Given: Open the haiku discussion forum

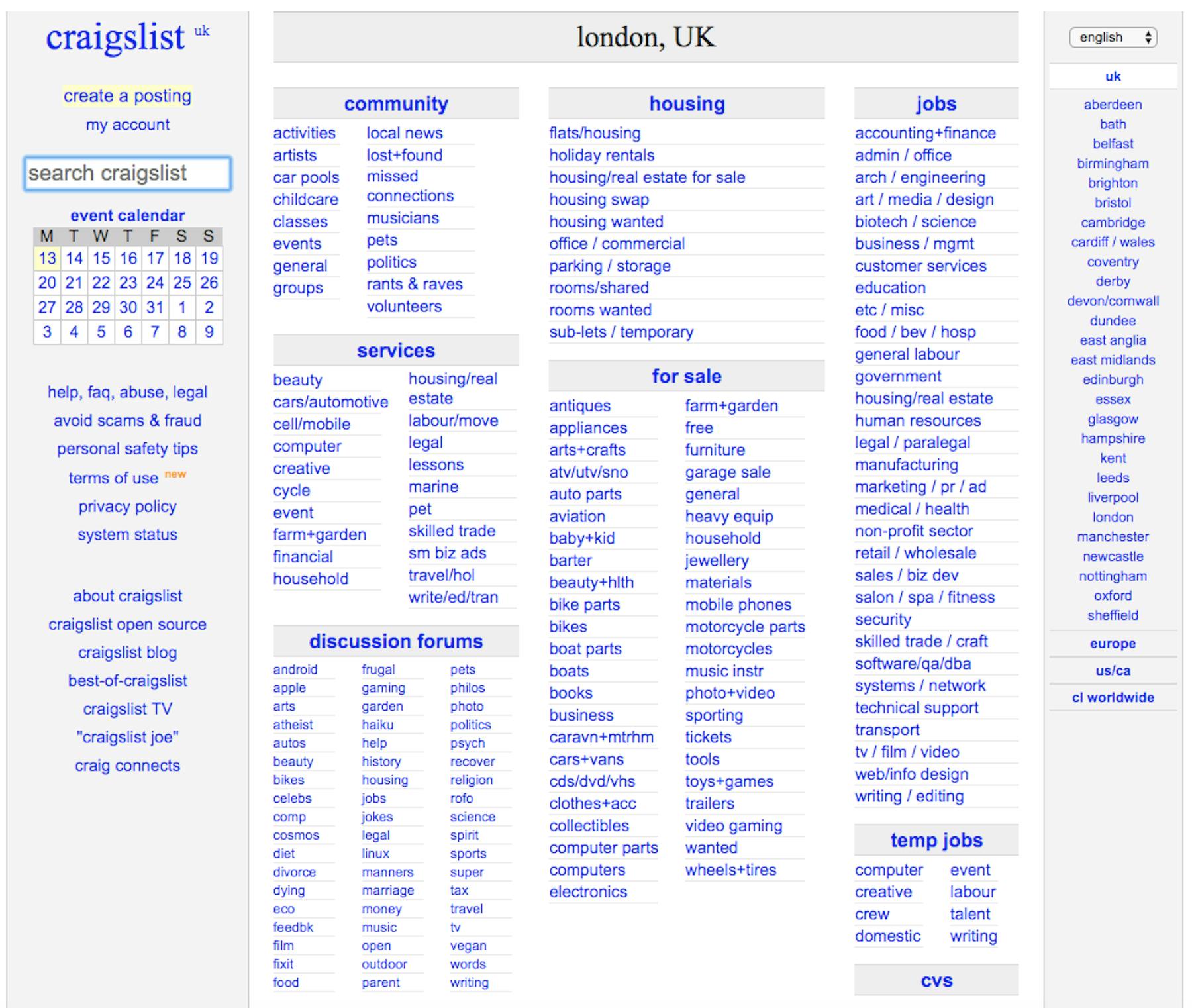Looking at the screenshot, I should click(377, 725).
